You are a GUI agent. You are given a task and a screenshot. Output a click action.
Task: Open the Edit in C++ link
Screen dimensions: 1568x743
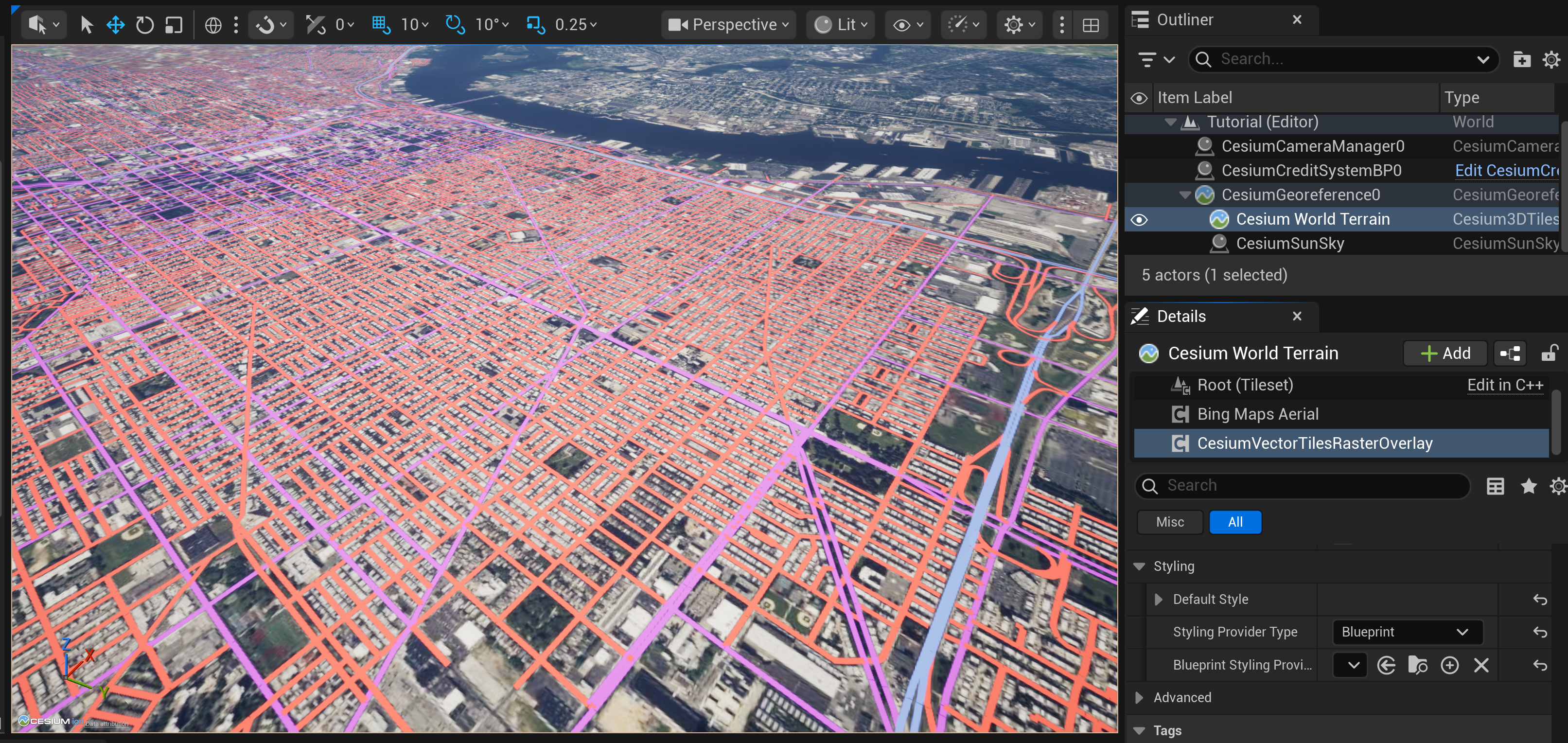point(1505,385)
